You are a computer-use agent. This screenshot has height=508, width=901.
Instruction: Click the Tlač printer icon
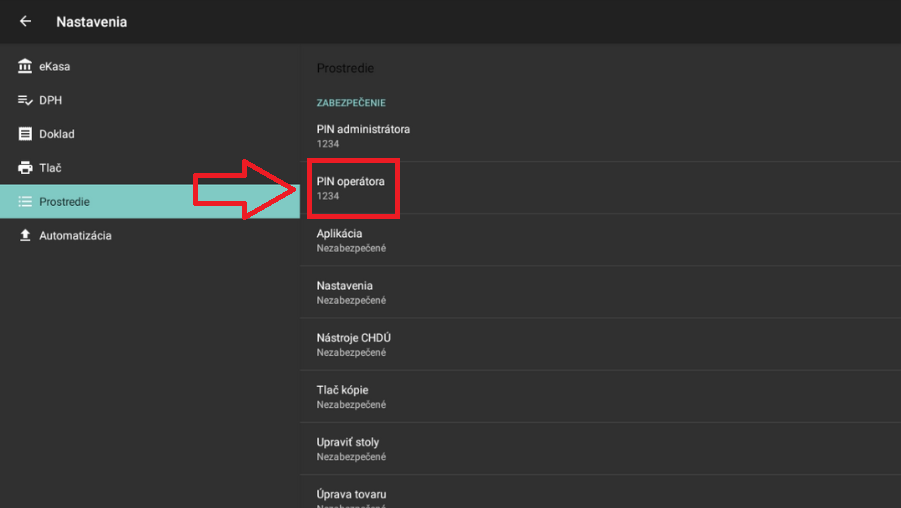click(x=25, y=168)
